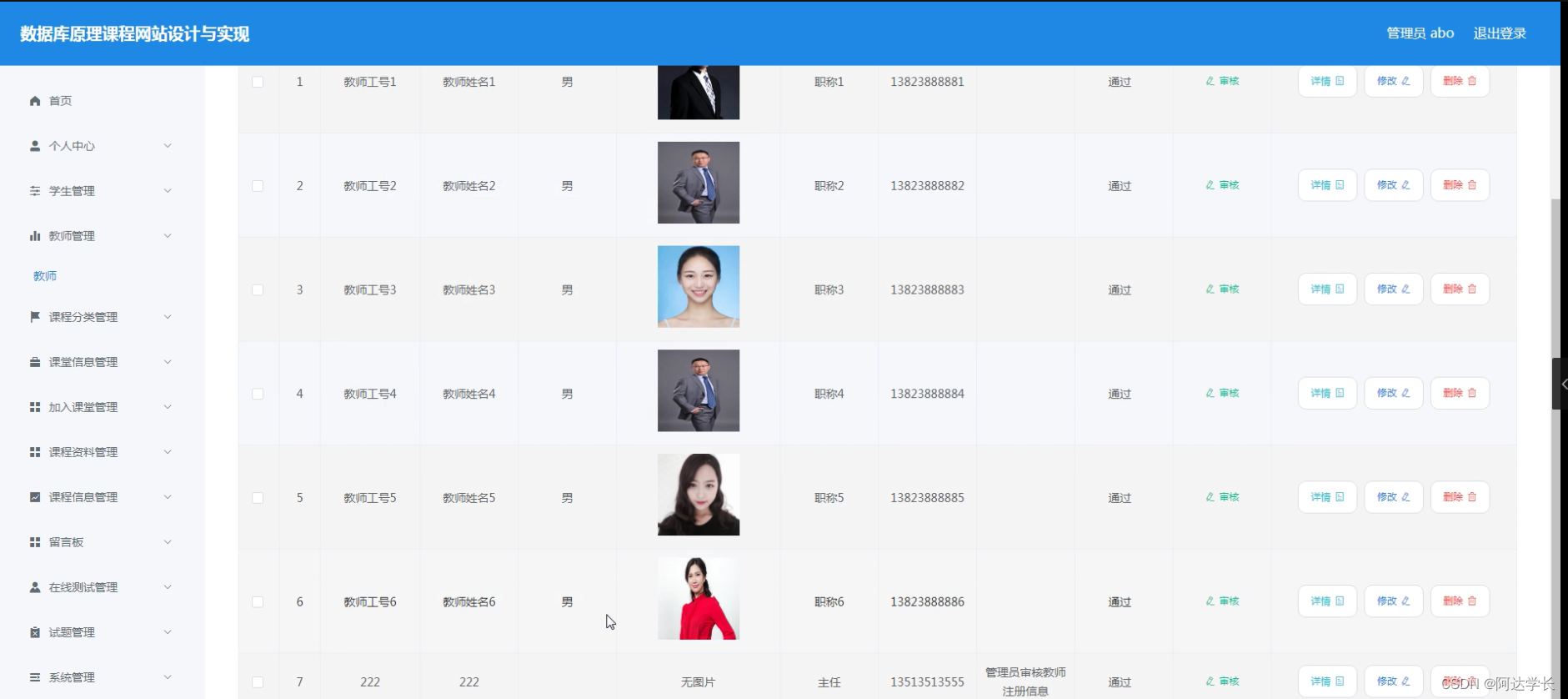The height and width of the screenshot is (699, 1568).
Task: Click the 管理员 abo account label
Action: (1420, 33)
